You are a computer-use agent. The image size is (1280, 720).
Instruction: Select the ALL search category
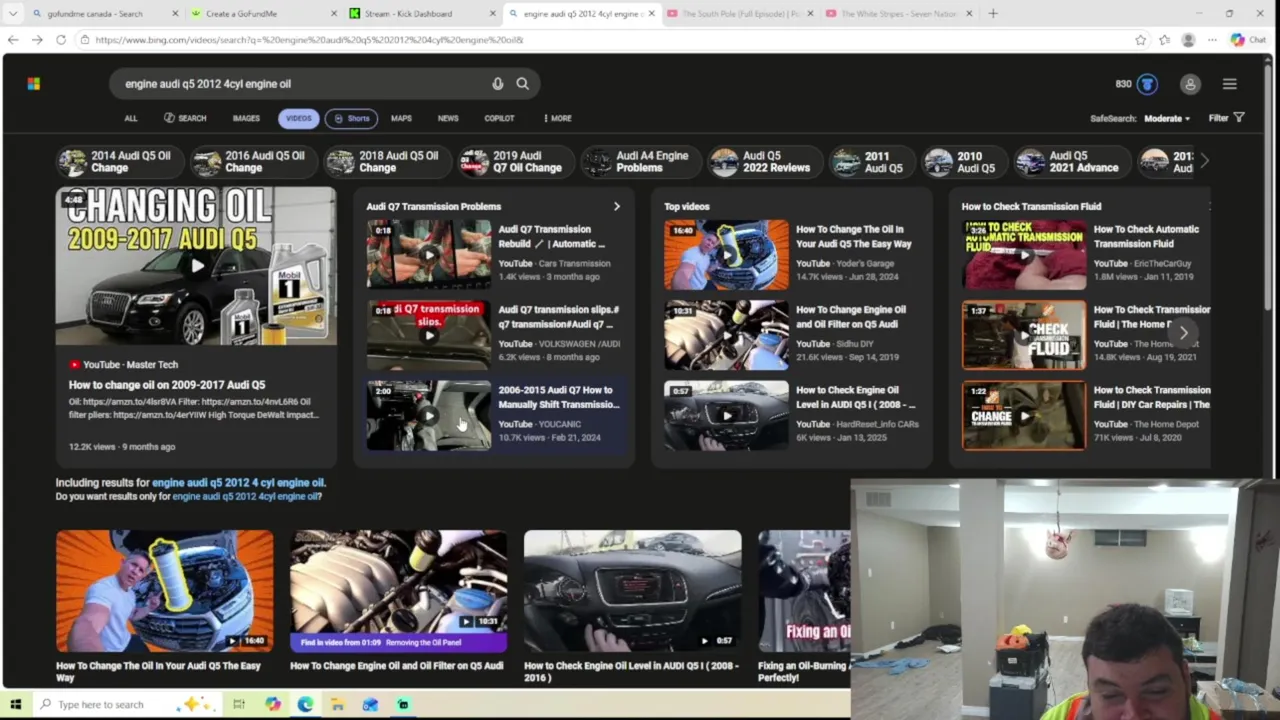click(131, 118)
